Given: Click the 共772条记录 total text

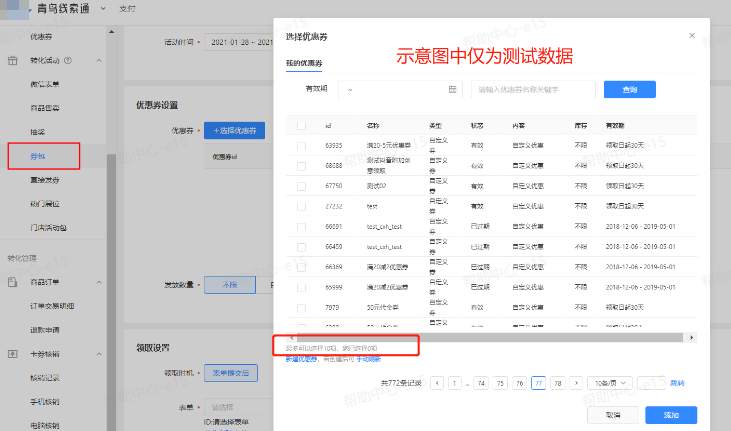Looking at the screenshot, I should point(401,383).
